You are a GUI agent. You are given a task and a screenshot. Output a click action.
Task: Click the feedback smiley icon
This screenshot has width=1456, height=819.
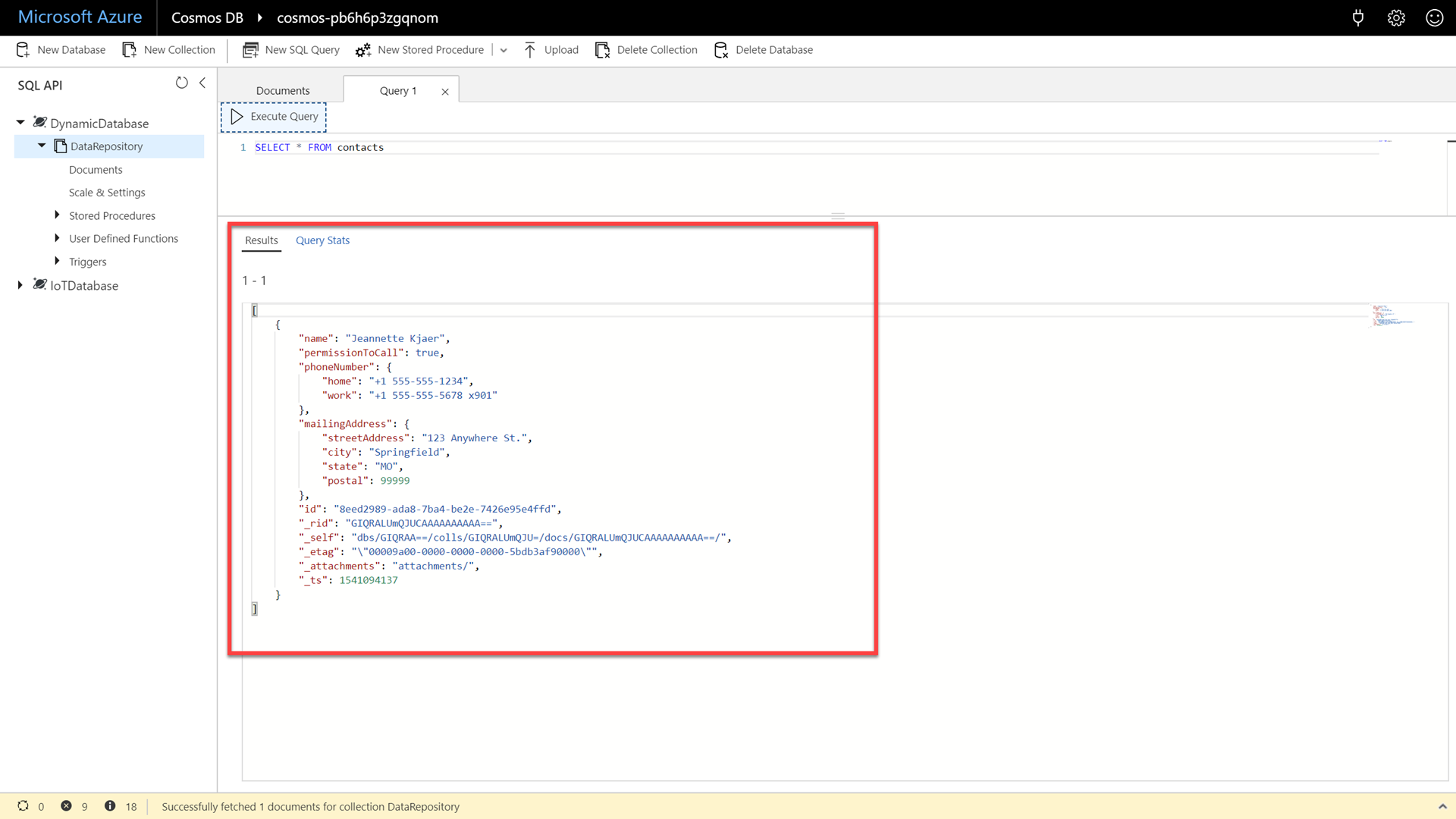[x=1434, y=17]
